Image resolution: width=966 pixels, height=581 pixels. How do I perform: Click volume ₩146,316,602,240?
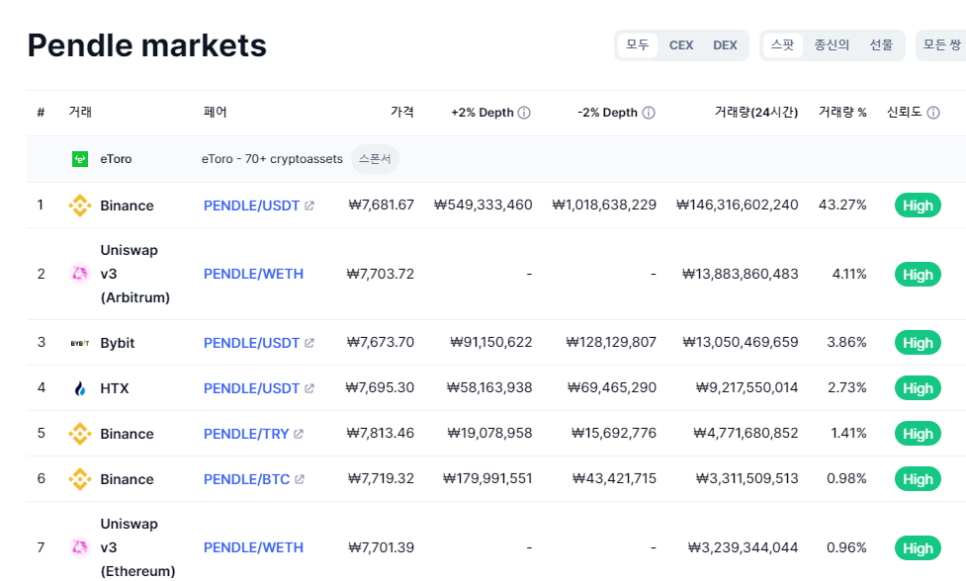737,205
